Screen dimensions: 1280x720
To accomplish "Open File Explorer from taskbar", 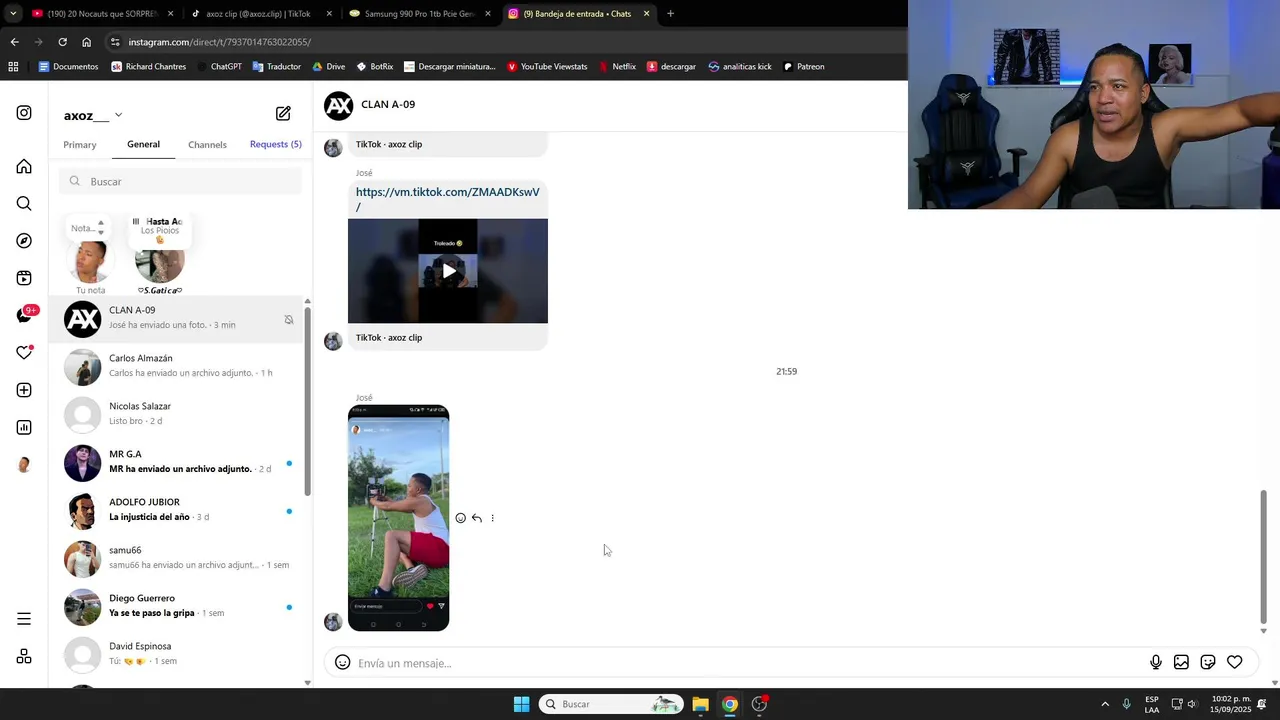I will point(700,704).
